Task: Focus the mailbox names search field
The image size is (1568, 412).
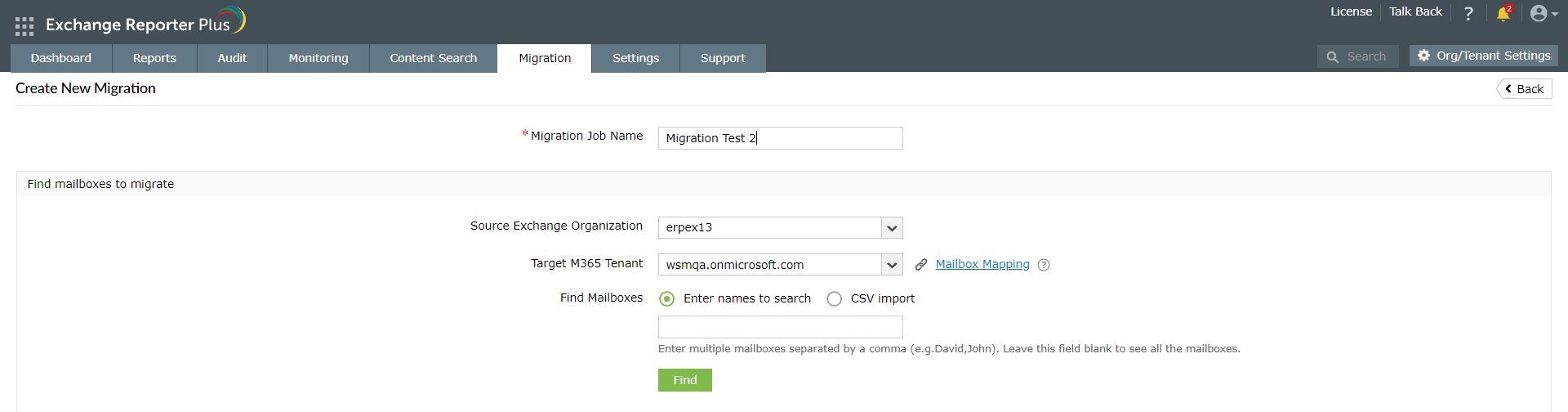Action: (780, 327)
